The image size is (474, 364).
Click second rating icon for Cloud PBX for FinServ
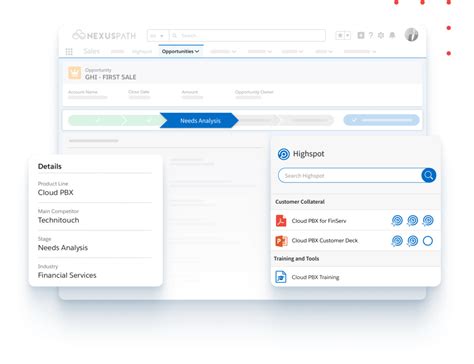click(x=413, y=220)
